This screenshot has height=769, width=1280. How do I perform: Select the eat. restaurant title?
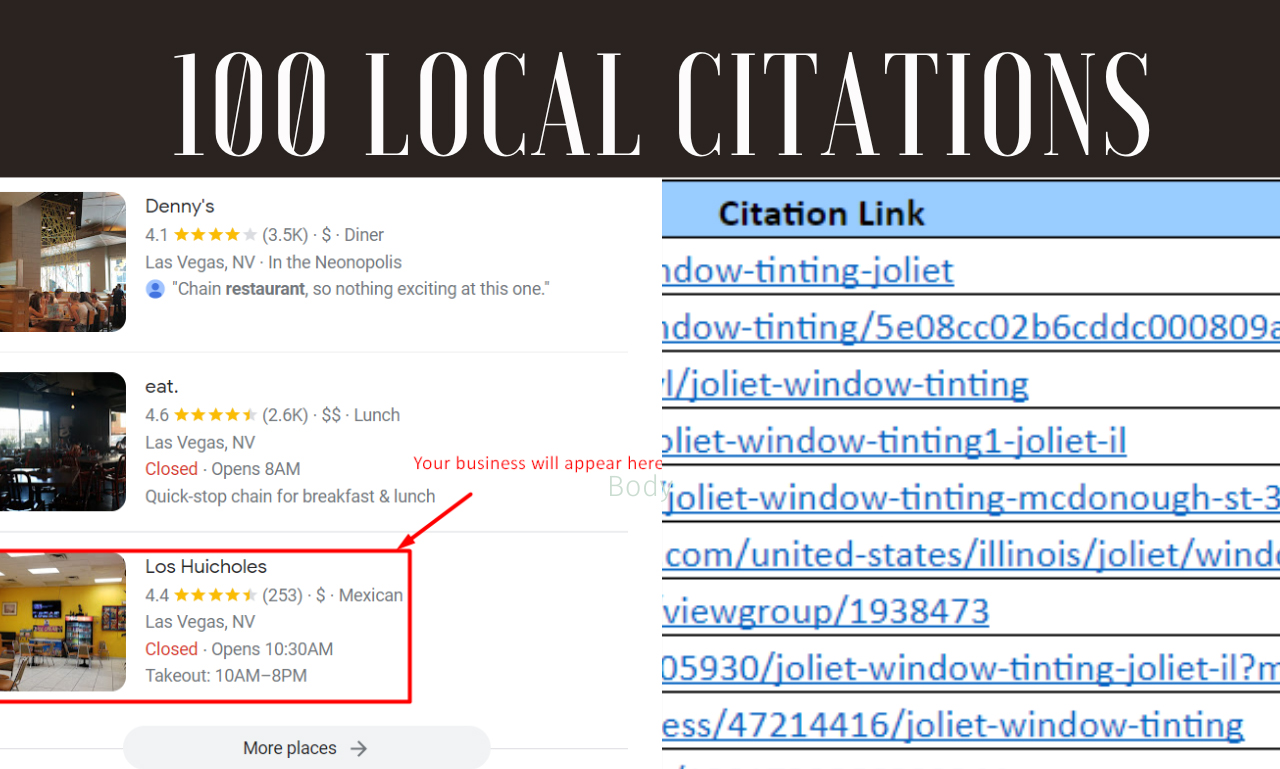162,387
